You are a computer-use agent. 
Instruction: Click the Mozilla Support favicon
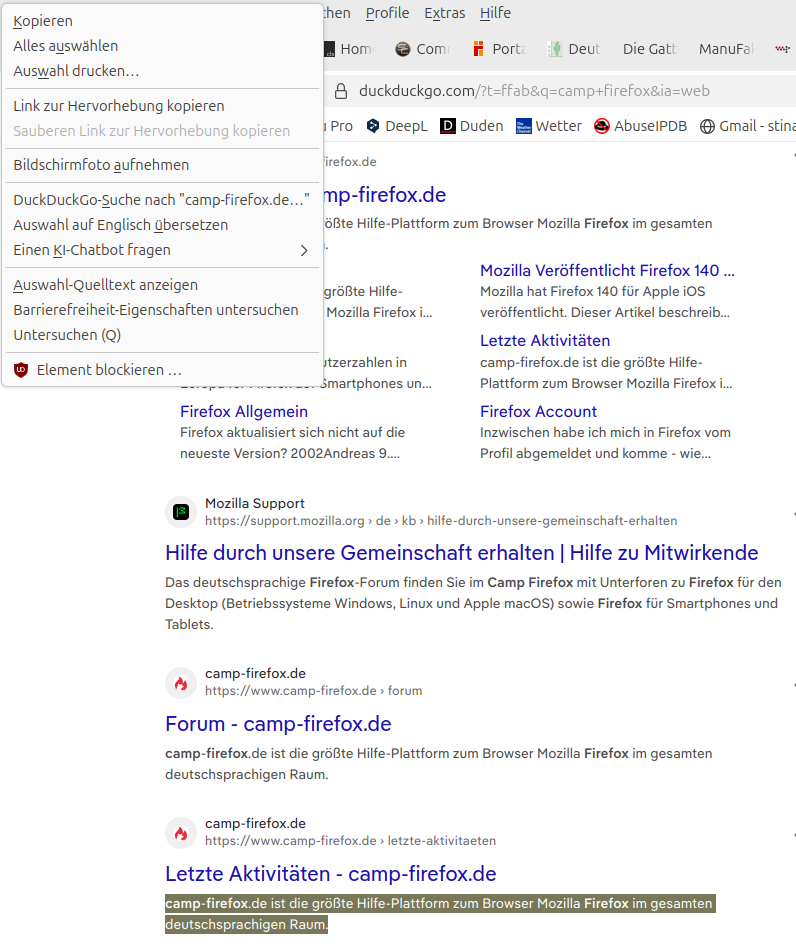coord(181,512)
